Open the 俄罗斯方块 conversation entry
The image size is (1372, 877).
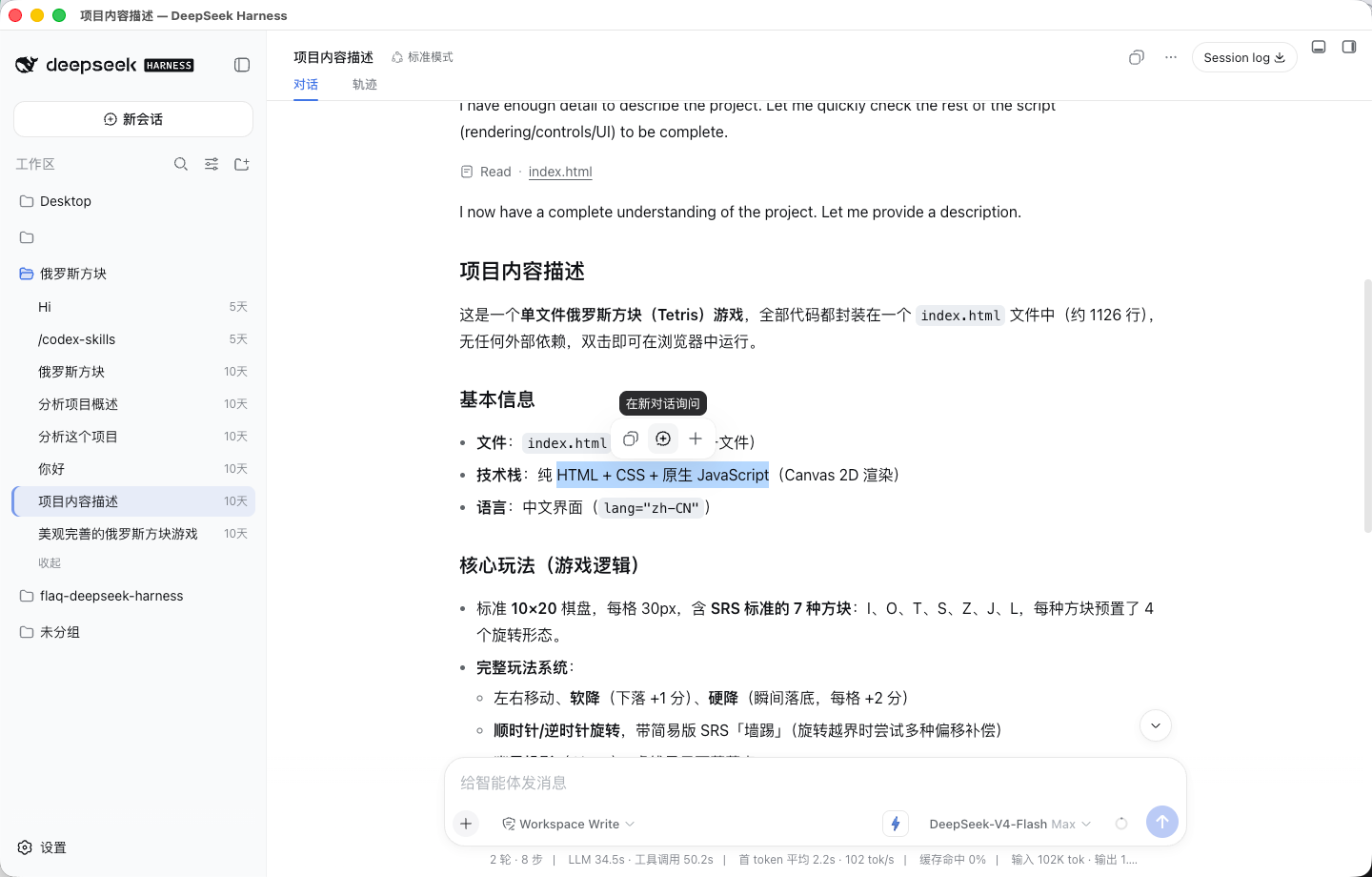[x=133, y=372]
